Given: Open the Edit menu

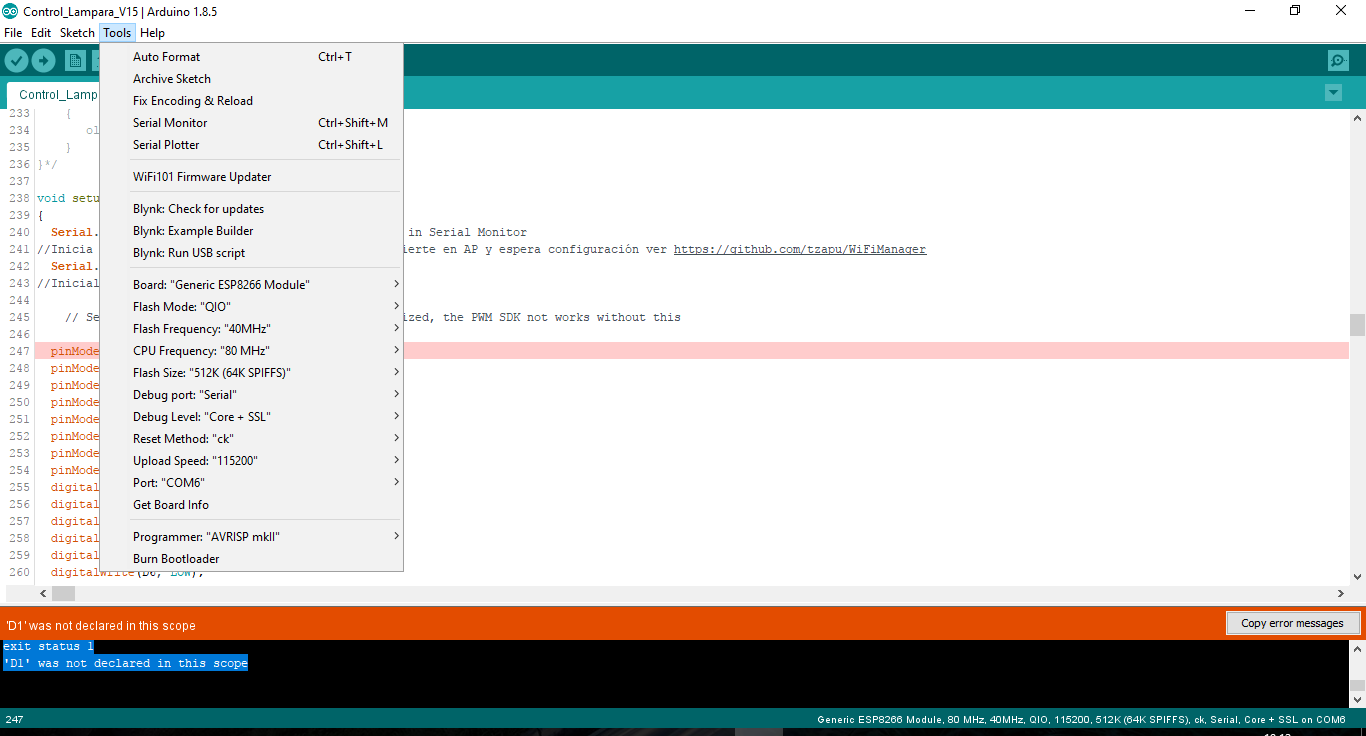Looking at the screenshot, I should [41, 33].
